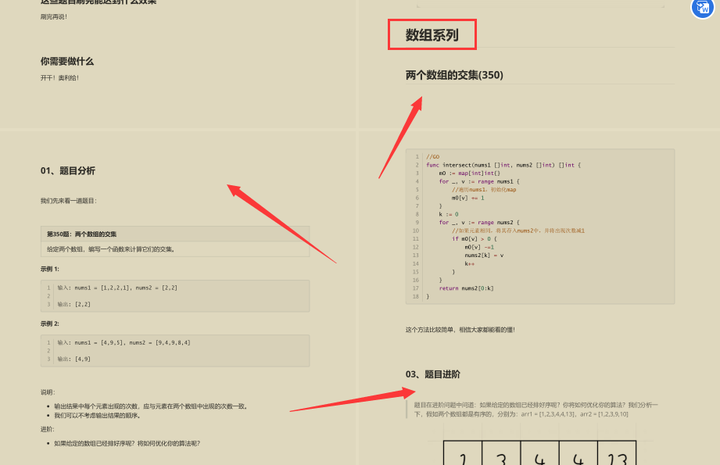This screenshot has height=465, width=720.
Task: Click the array cell containing "13"
Action: (x=617, y=453)
